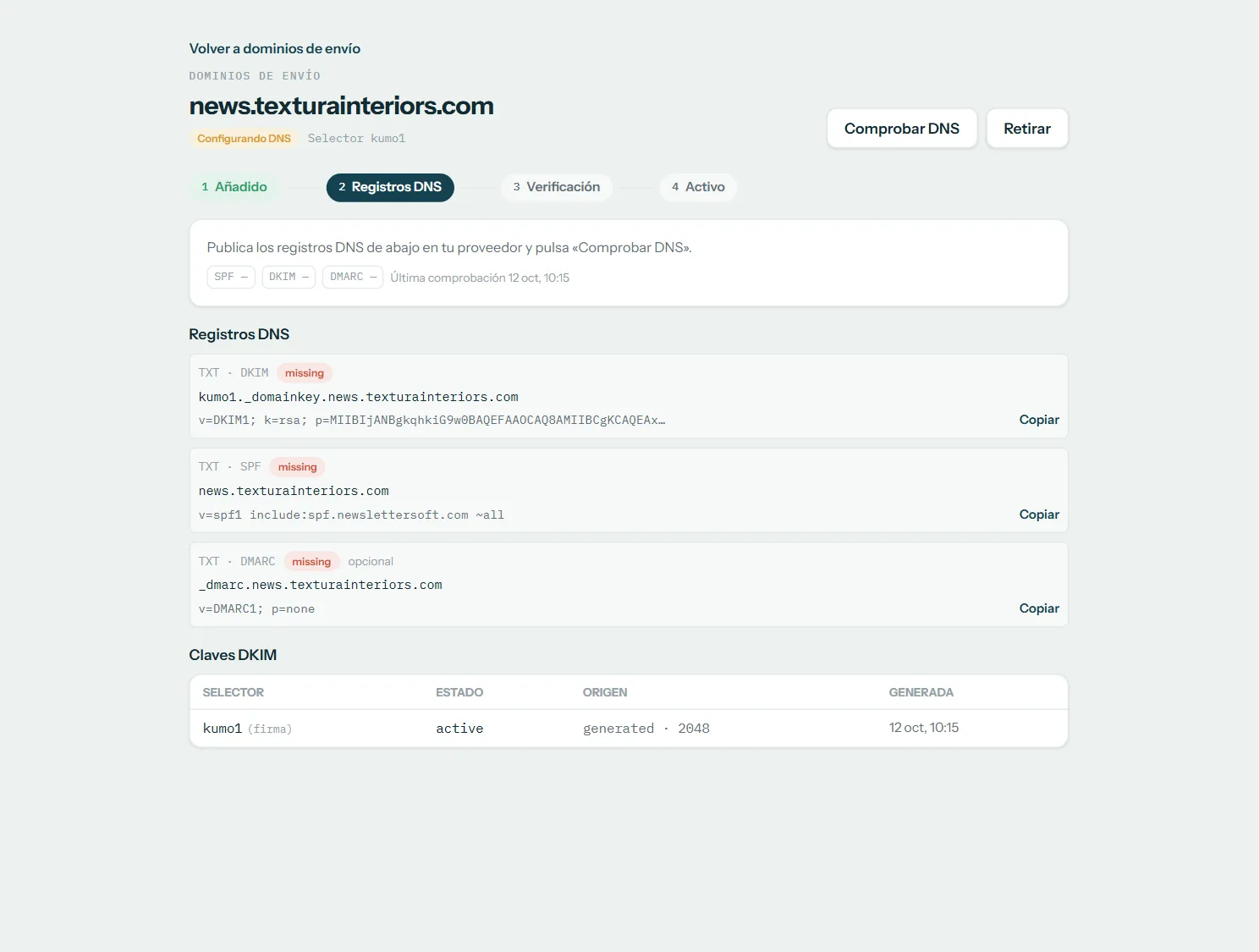
Task: Click the SPF status chip
Action: pos(231,277)
